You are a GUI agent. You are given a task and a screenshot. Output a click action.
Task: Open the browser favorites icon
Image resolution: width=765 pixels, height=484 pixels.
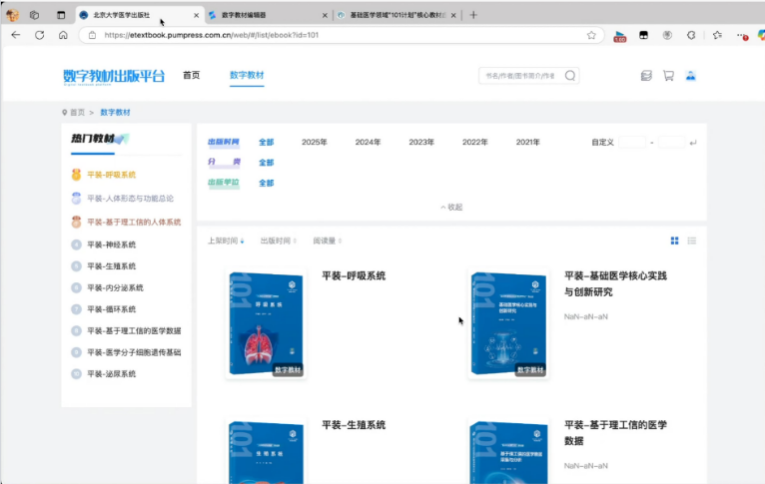pyautogui.click(x=717, y=35)
